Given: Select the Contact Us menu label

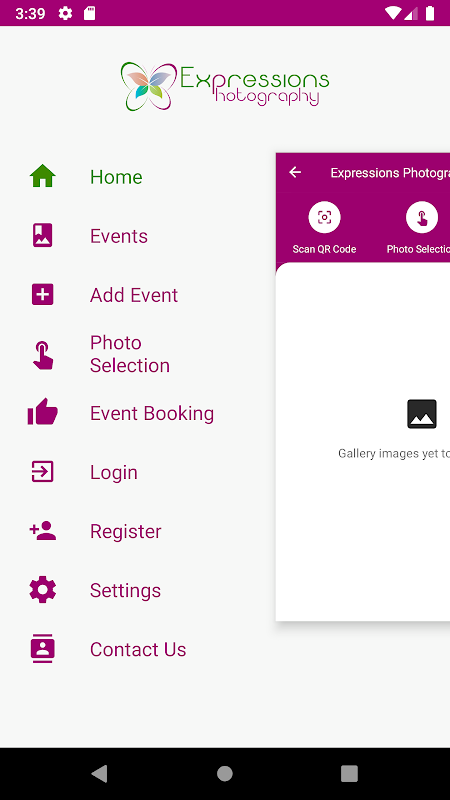Looking at the screenshot, I should 138,649.
